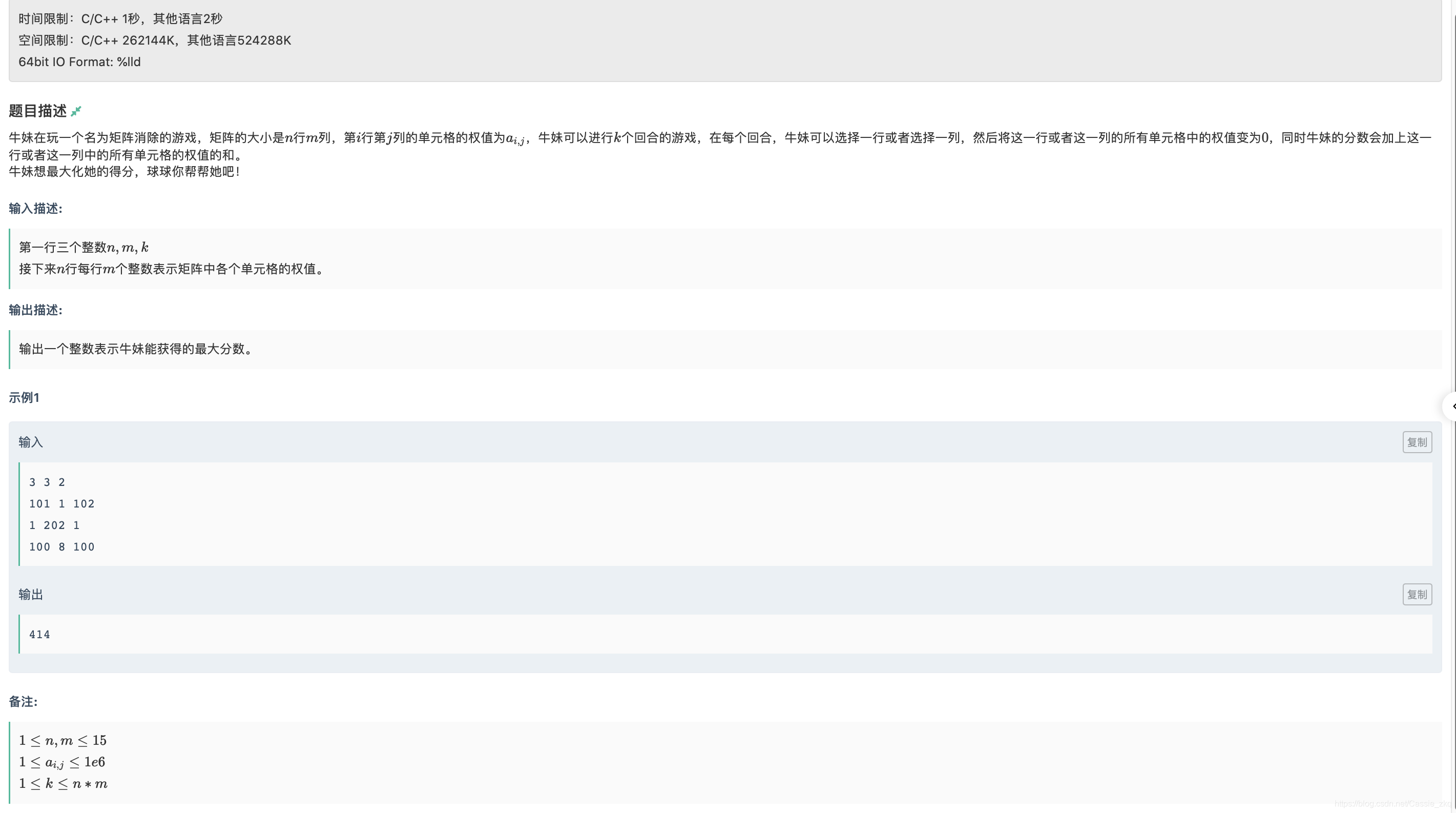Click the sample output value 414
Viewport: 1456px width, 813px height.
pyautogui.click(x=39, y=634)
